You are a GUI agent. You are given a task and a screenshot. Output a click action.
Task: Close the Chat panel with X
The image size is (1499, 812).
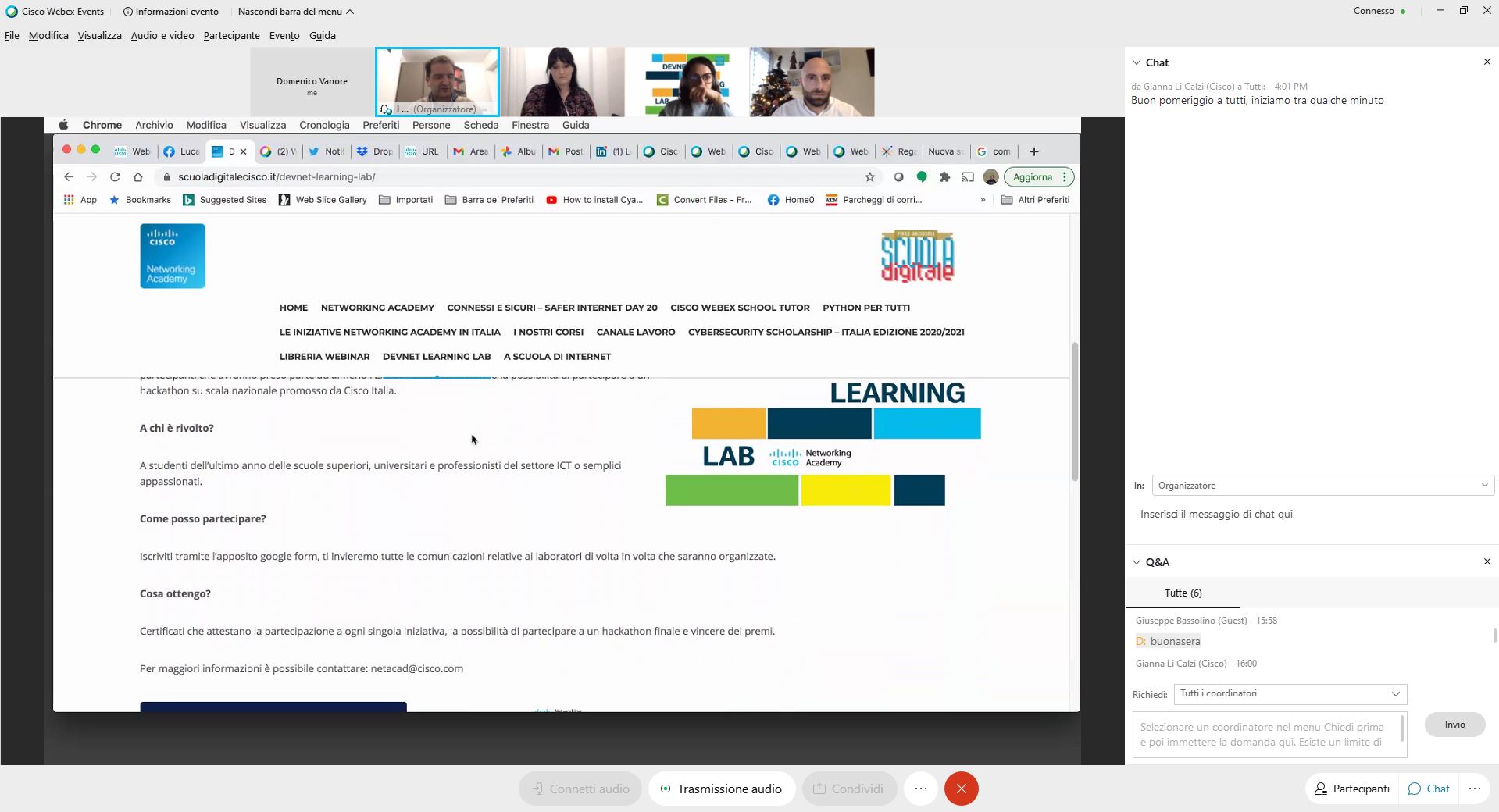(1487, 62)
